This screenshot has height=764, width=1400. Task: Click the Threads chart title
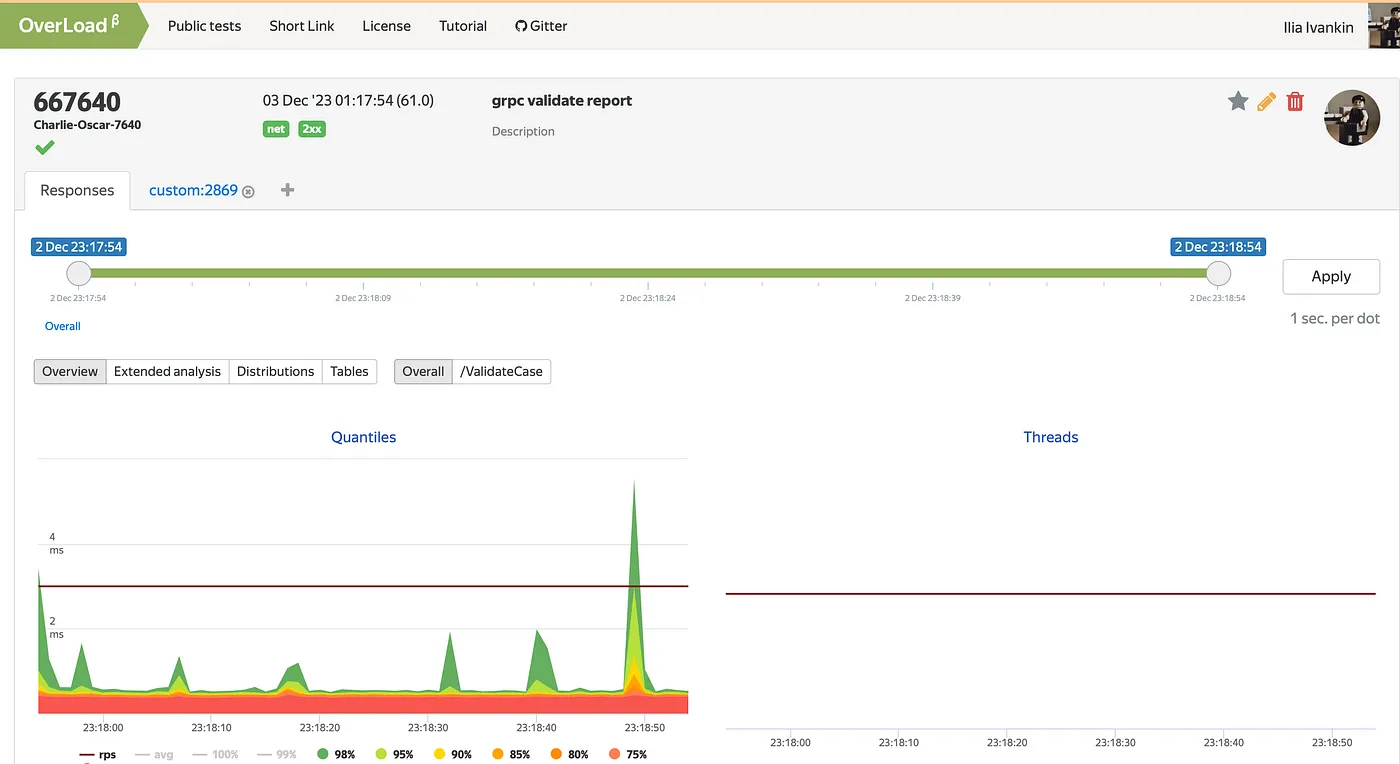(x=1051, y=437)
